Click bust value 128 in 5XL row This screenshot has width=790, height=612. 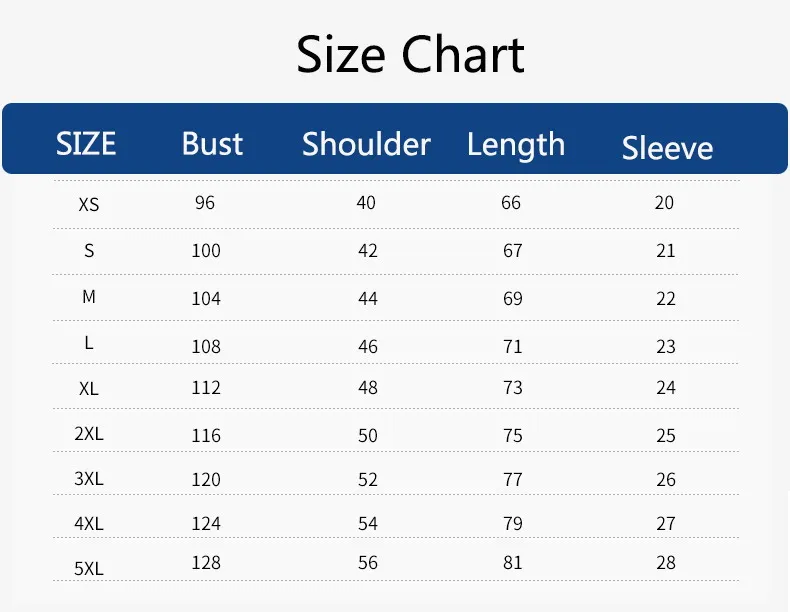(x=206, y=562)
